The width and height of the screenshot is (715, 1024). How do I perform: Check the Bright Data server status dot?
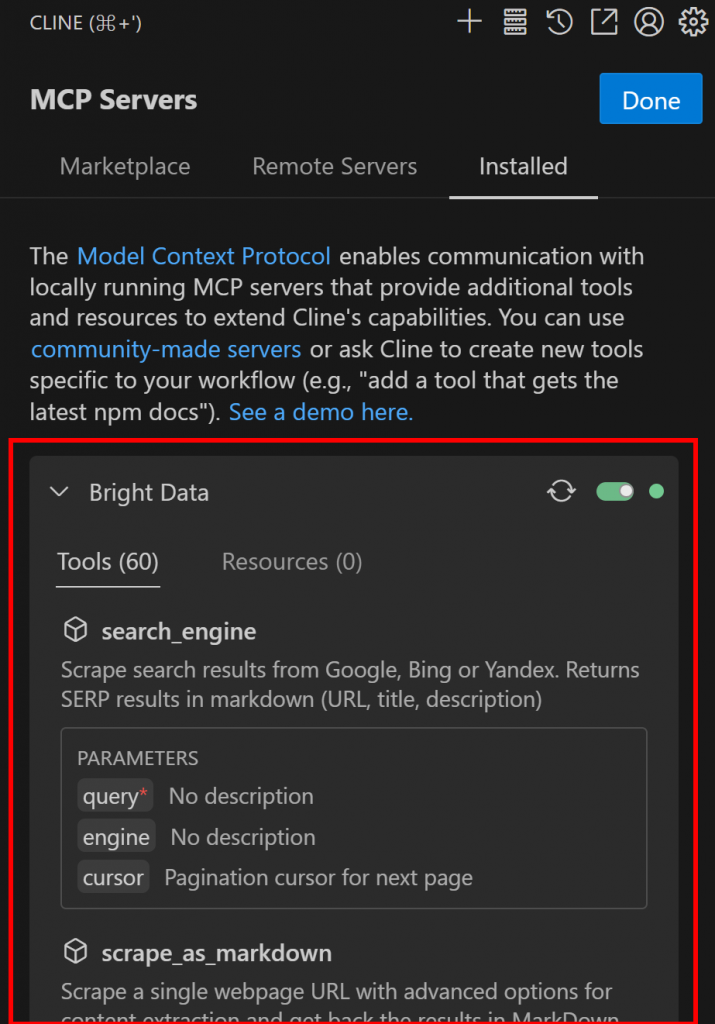tap(655, 491)
